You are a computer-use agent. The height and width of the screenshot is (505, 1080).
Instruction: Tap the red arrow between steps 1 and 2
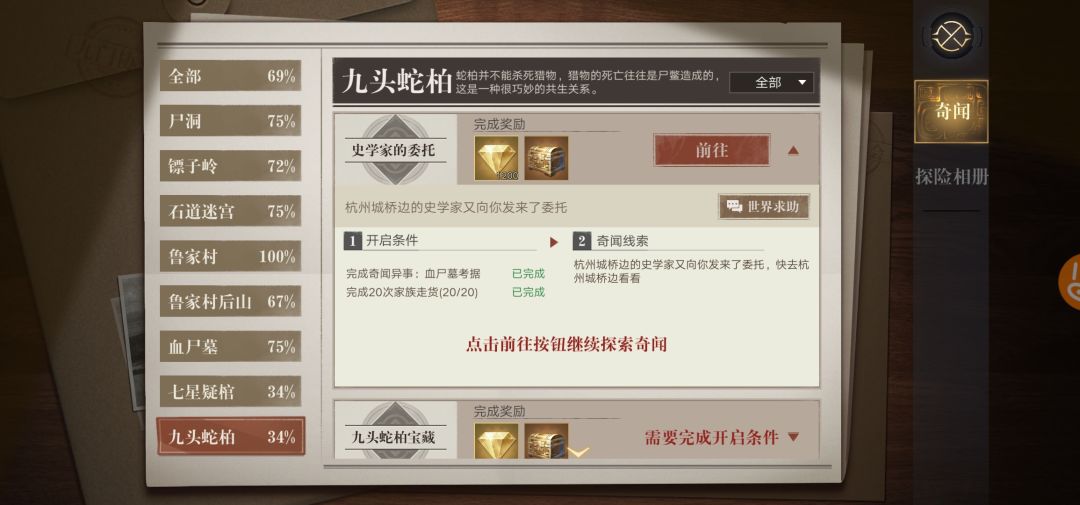point(554,243)
